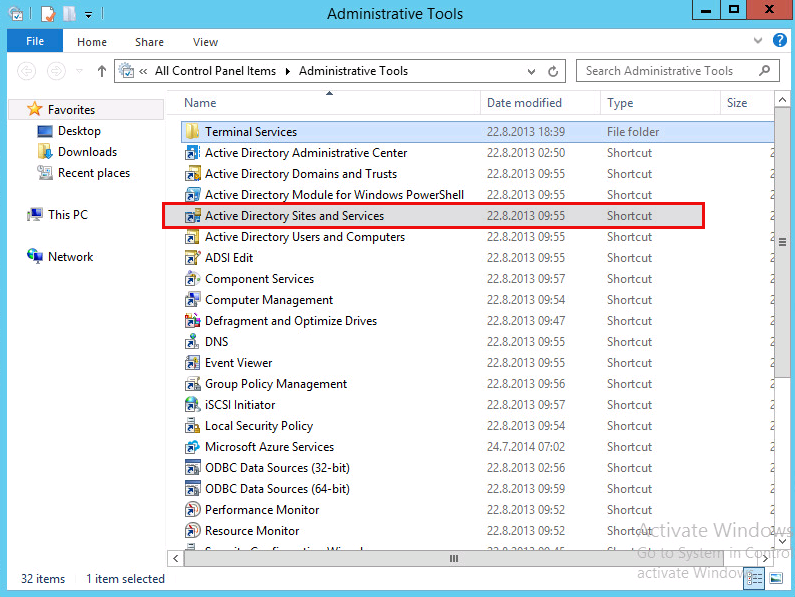
Task: Click the ODBC Data Sources (32-bit) icon
Action: coord(192,468)
